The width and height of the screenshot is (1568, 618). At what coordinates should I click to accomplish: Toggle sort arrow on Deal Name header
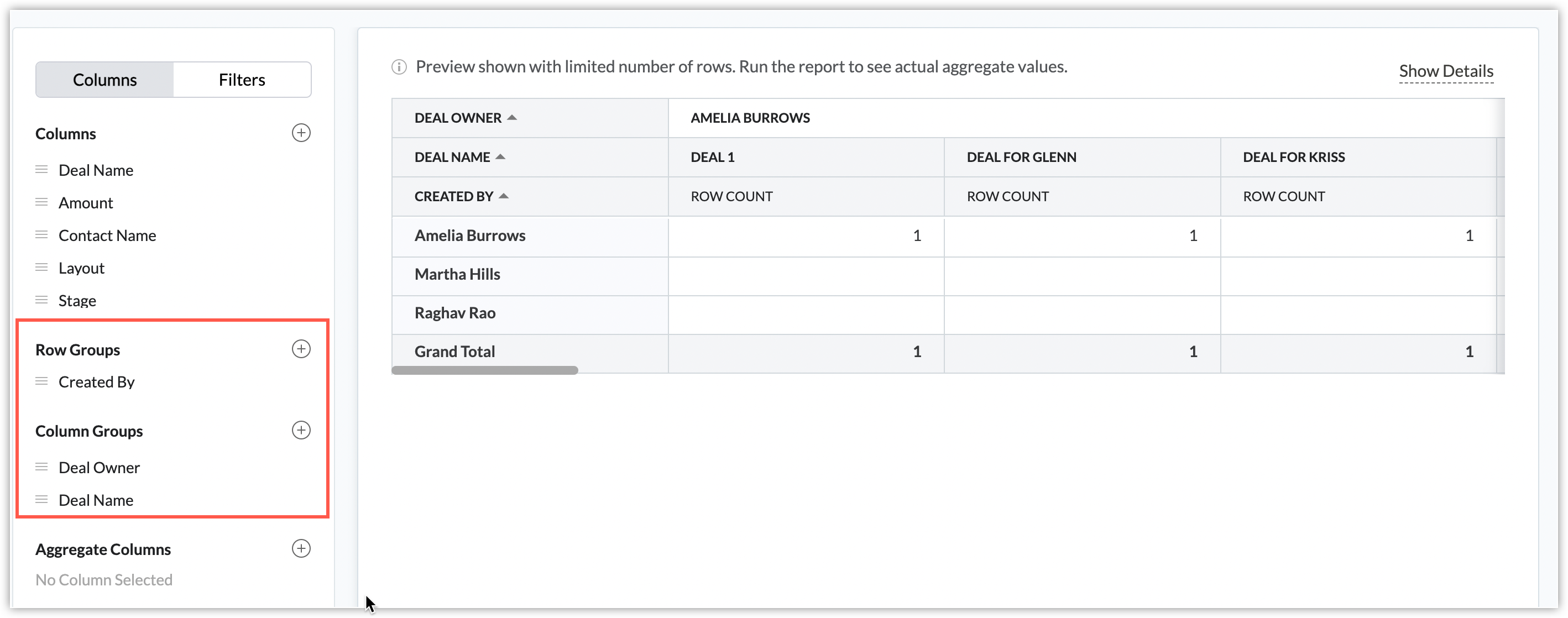(x=500, y=157)
